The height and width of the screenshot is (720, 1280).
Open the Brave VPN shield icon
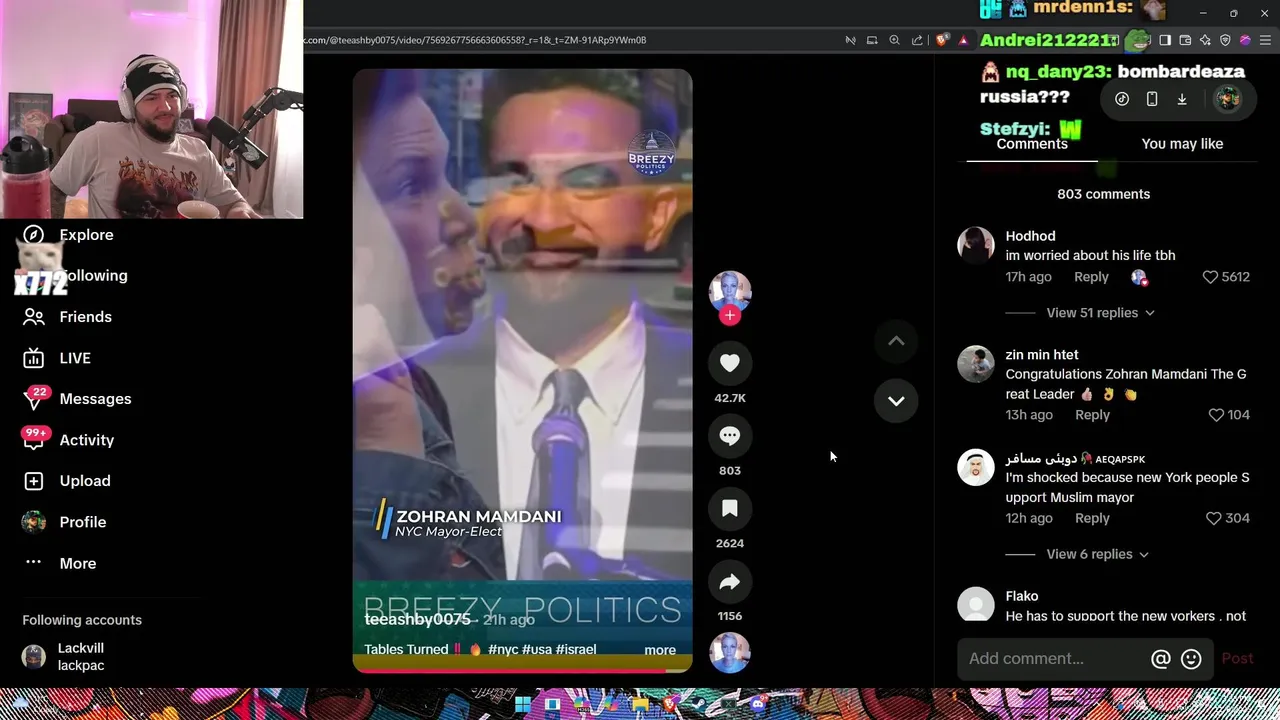tap(1225, 40)
